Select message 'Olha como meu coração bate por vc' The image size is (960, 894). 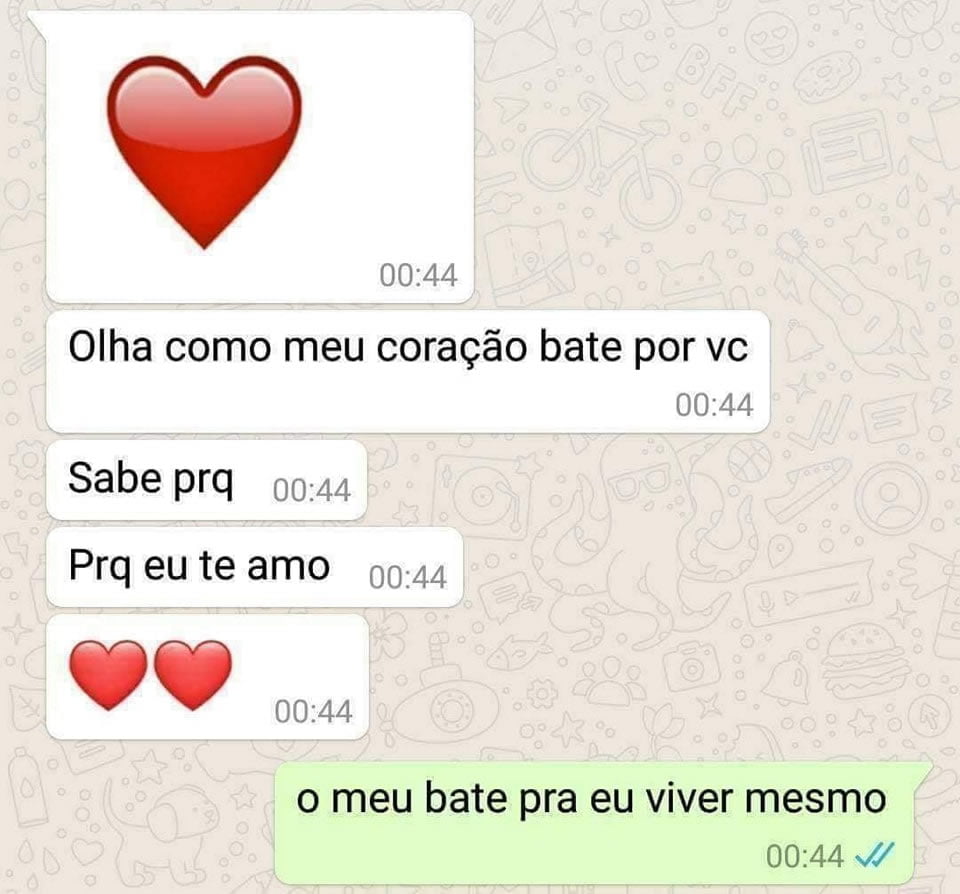coord(408,372)
